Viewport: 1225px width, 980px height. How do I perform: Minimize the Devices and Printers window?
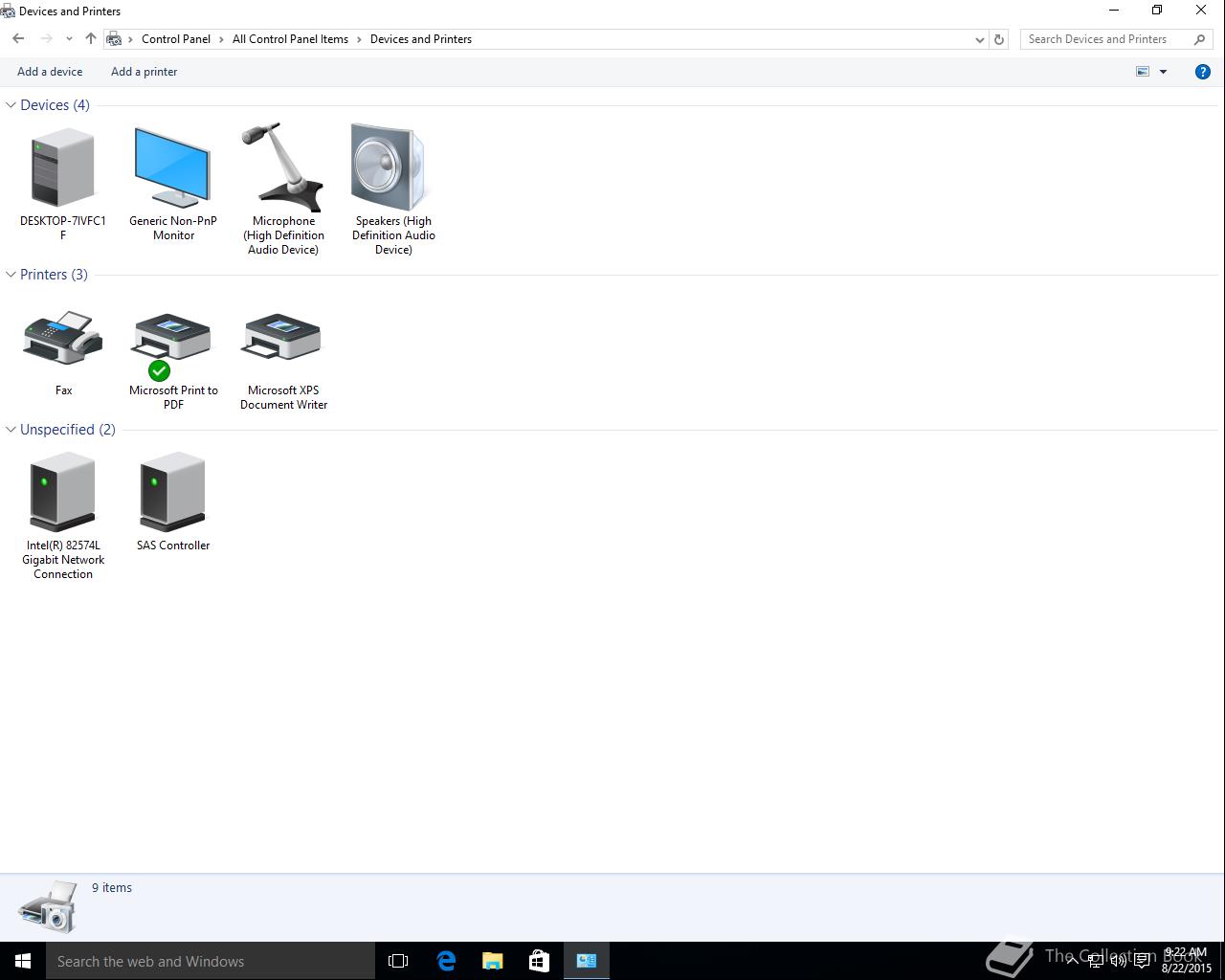[1114, 11]
